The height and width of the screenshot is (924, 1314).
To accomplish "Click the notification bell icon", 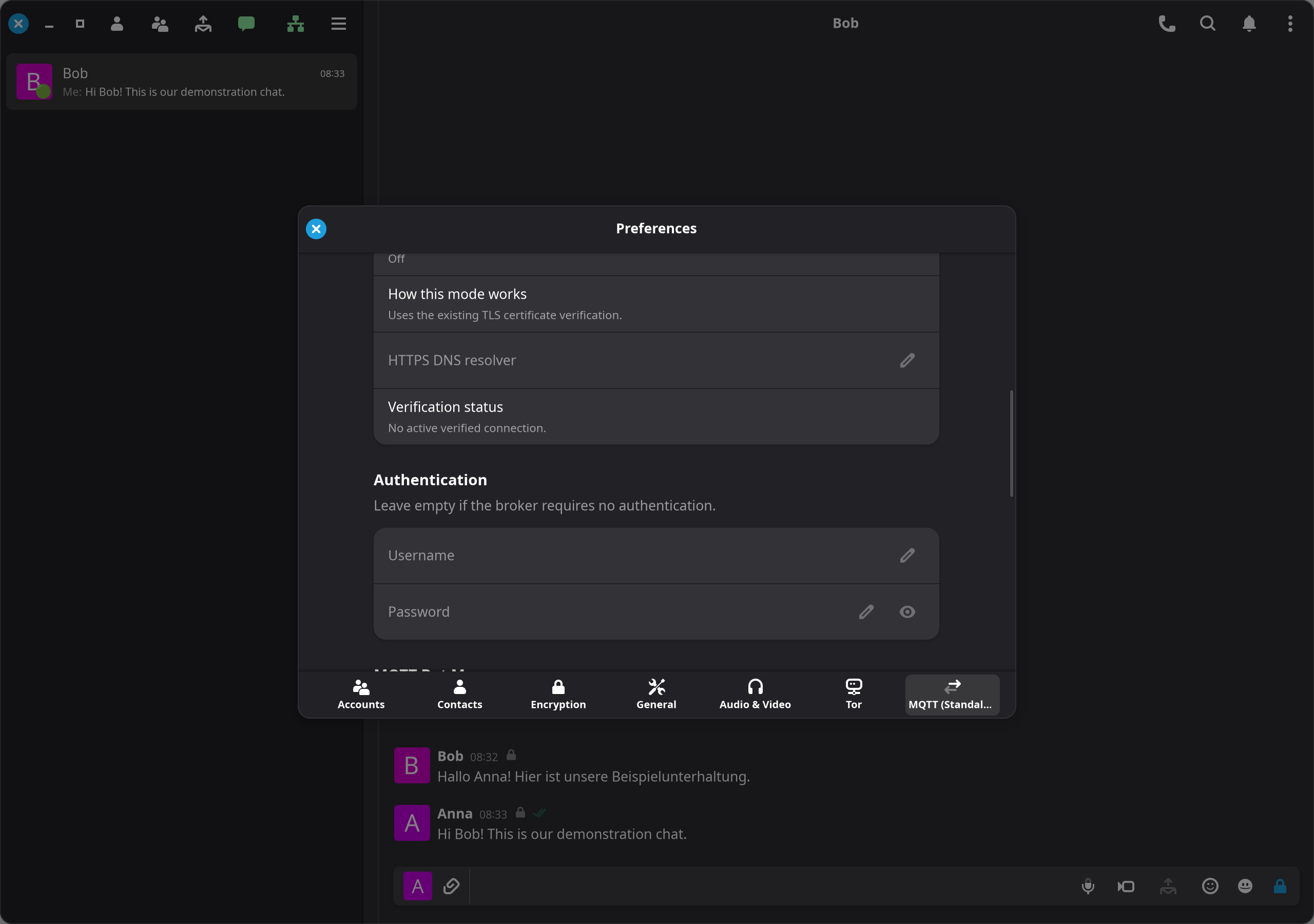I will (1249, 24).
